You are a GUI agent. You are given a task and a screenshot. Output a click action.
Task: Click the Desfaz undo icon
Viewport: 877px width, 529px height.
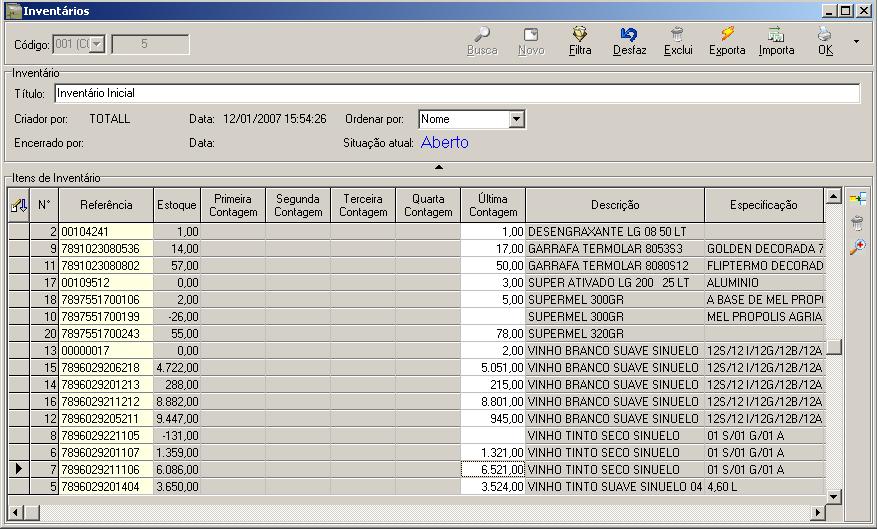point(629,35)
